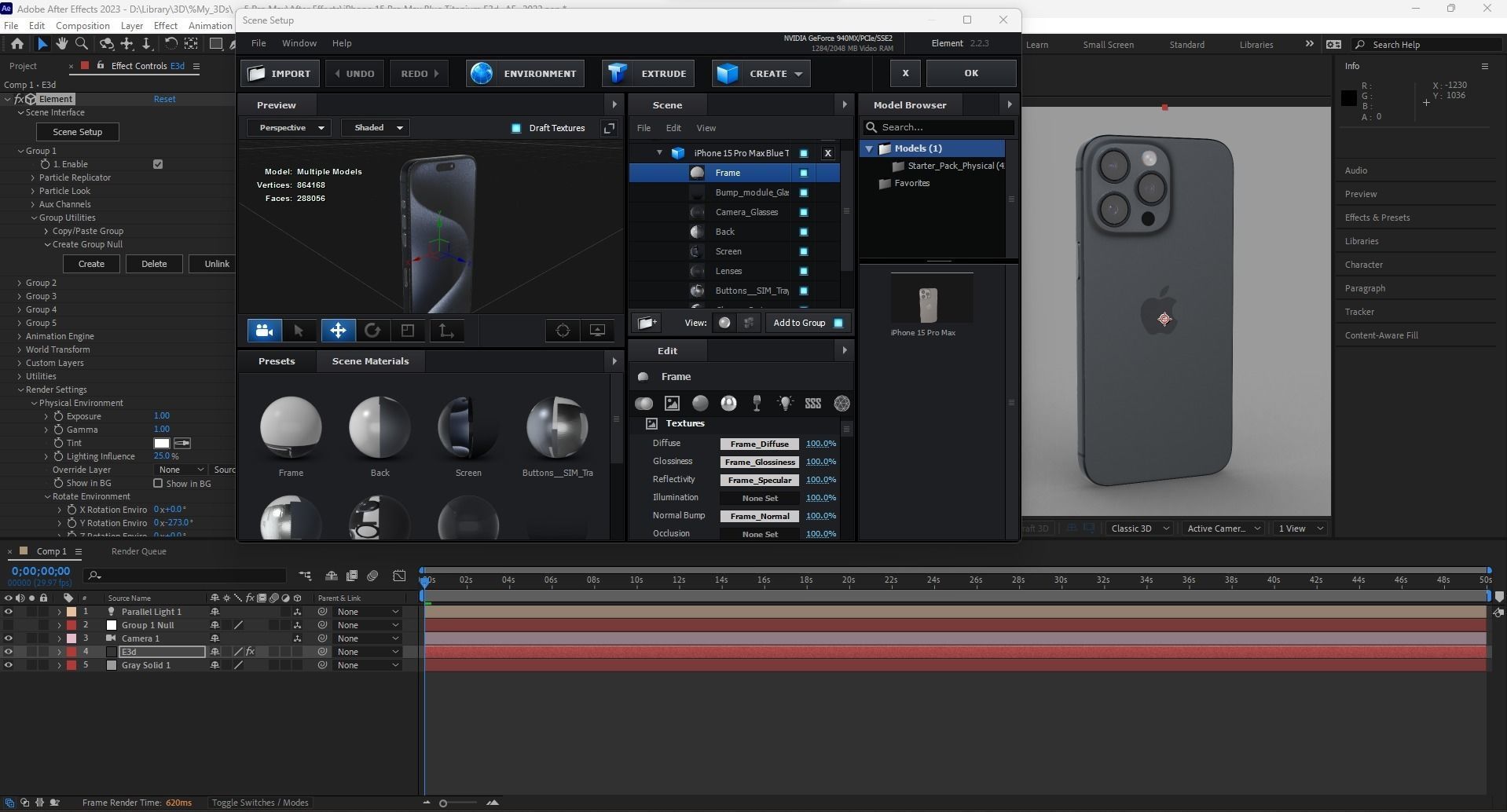Select the camera navigation tool in Preview
Screen dimensions: 1507x812
pyautogui.click(x=265, y=331)
